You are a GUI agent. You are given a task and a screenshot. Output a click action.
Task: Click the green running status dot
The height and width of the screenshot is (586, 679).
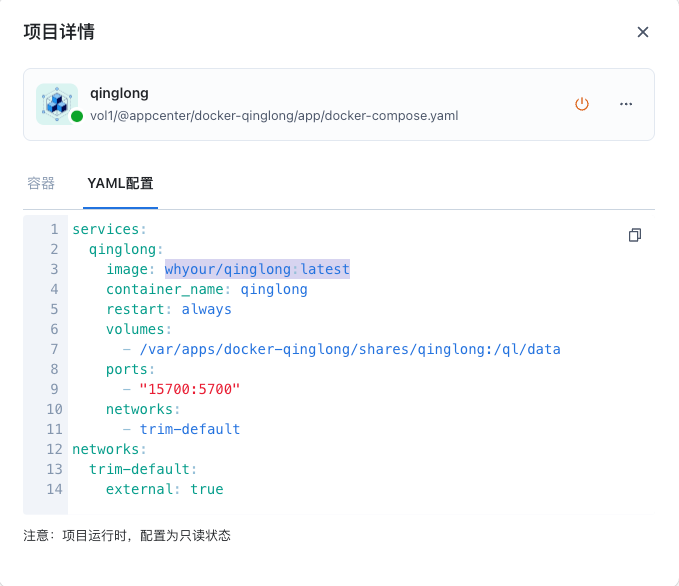coord(77,117)
